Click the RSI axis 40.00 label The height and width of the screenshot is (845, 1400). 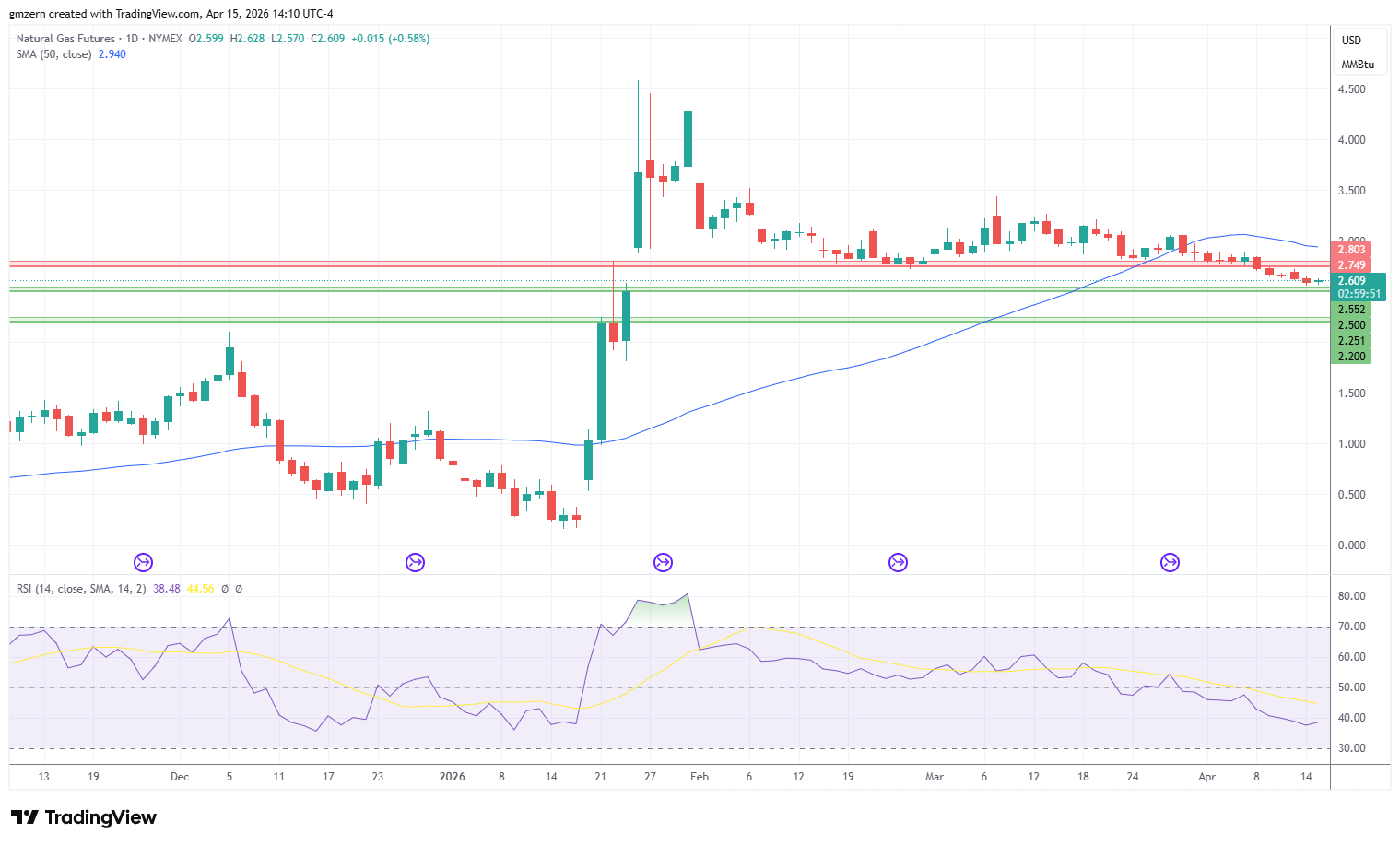1351,718
